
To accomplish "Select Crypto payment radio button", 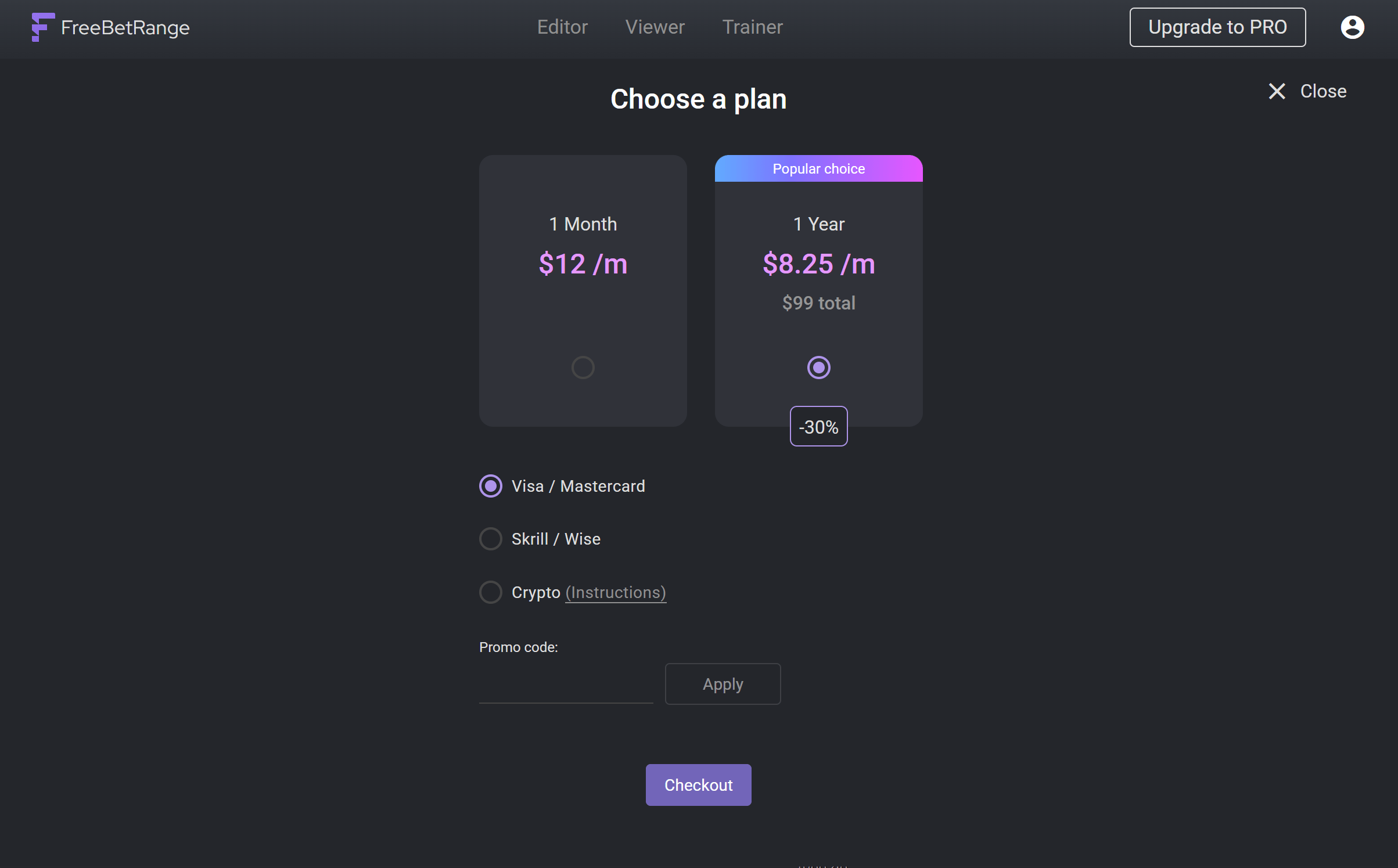I will click(491, 592).
